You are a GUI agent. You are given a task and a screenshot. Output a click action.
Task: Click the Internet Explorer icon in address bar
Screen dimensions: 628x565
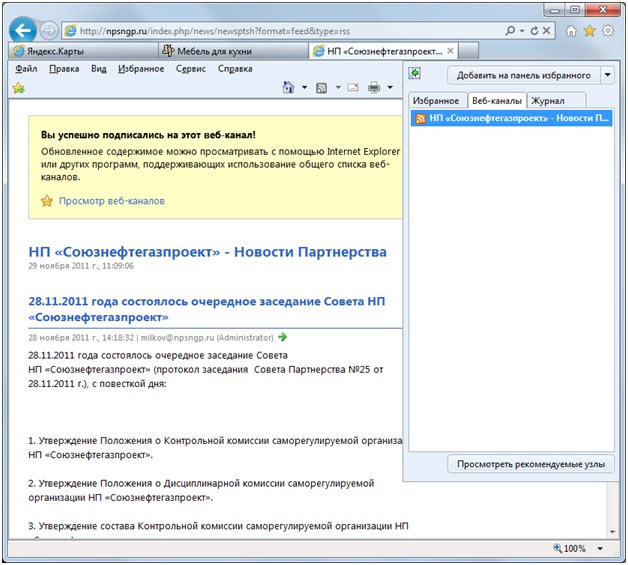(70, 31)
